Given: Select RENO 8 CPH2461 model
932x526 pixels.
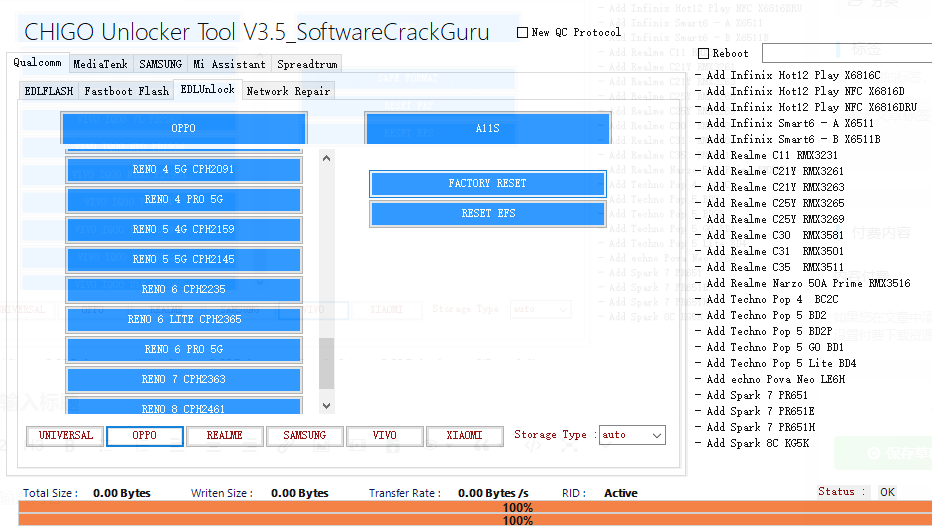Looking at the screenshot, I should pos(183,407).
